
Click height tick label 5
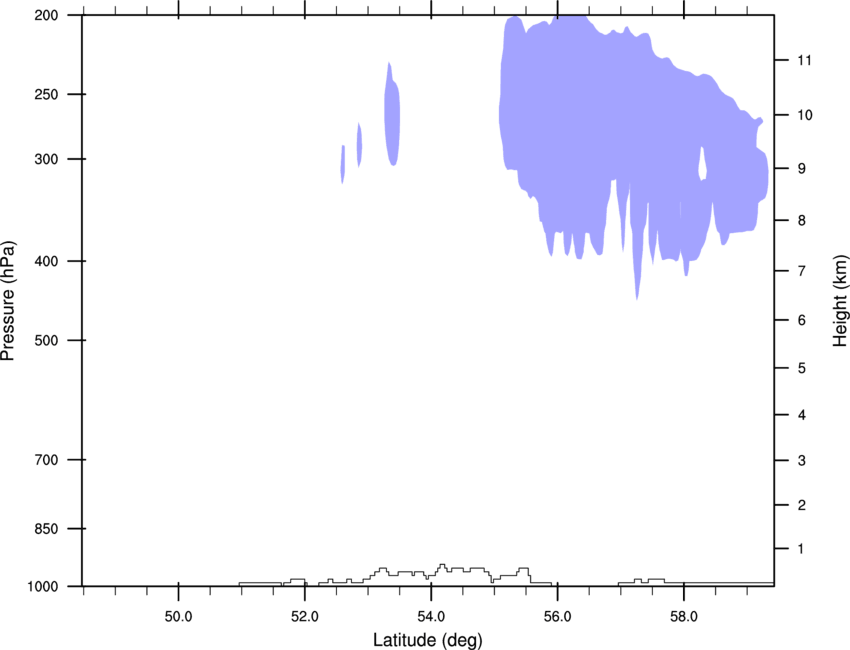(801, 369)
